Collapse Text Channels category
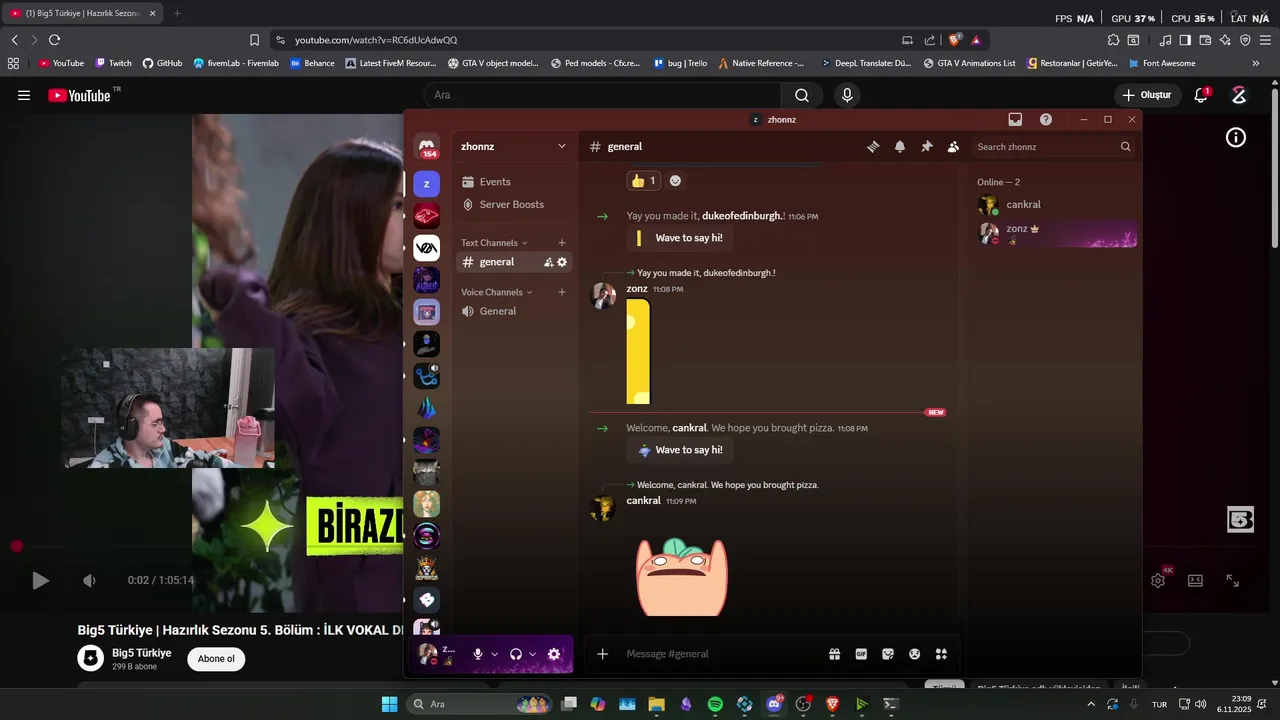The width and height of the screenshot is (1280, 720). point(494,243)
